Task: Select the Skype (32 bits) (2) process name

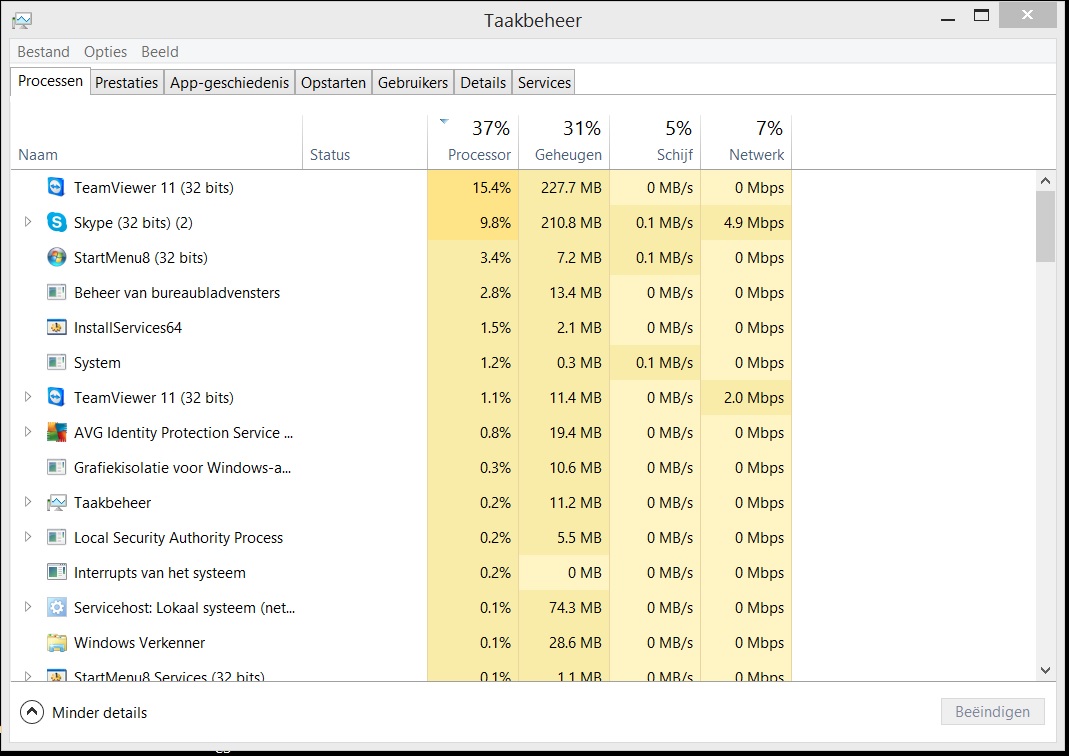Action: [x=134, y=223]
